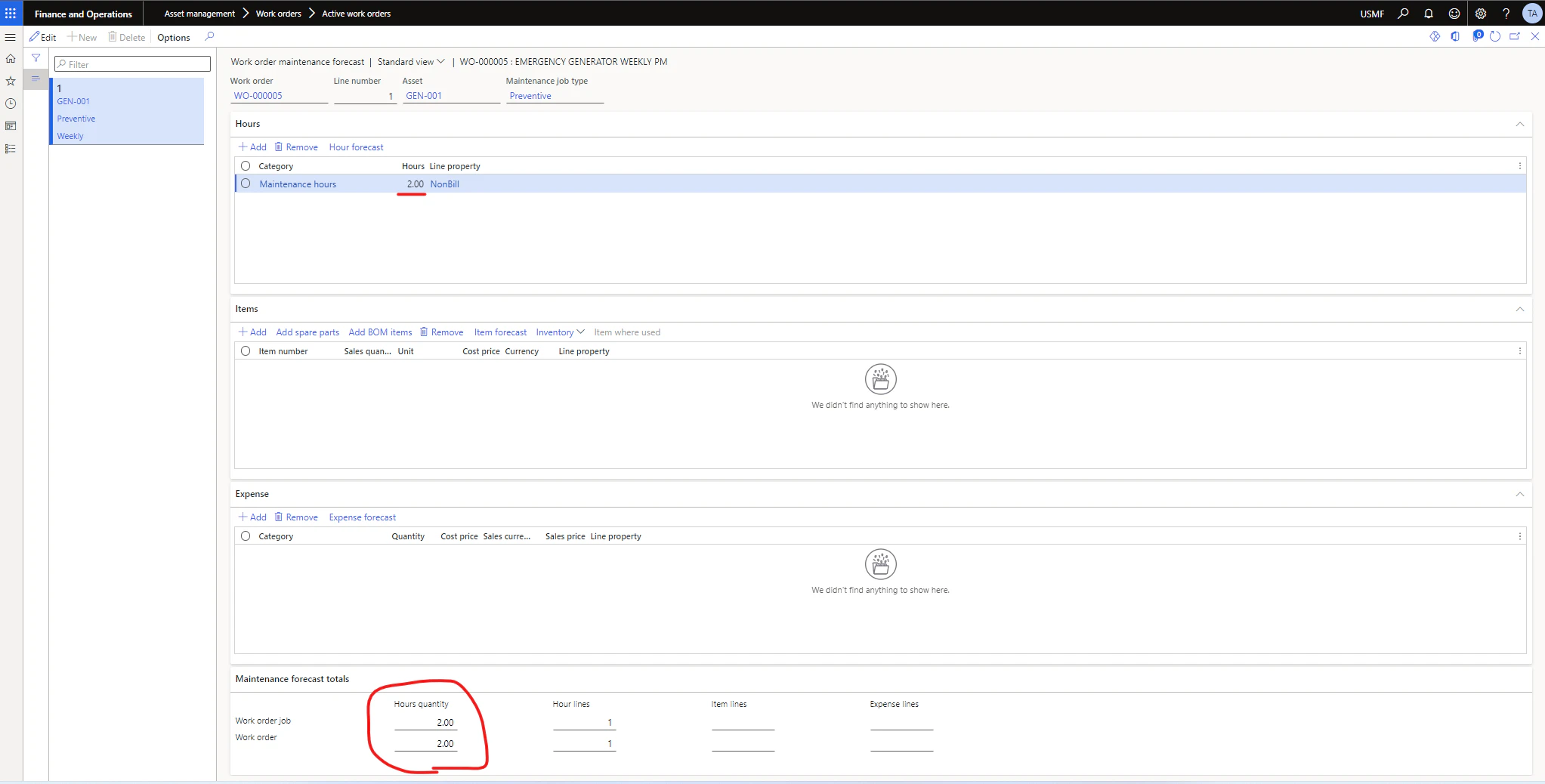Open the Standard view dropdown

click(x=411, y=62)
